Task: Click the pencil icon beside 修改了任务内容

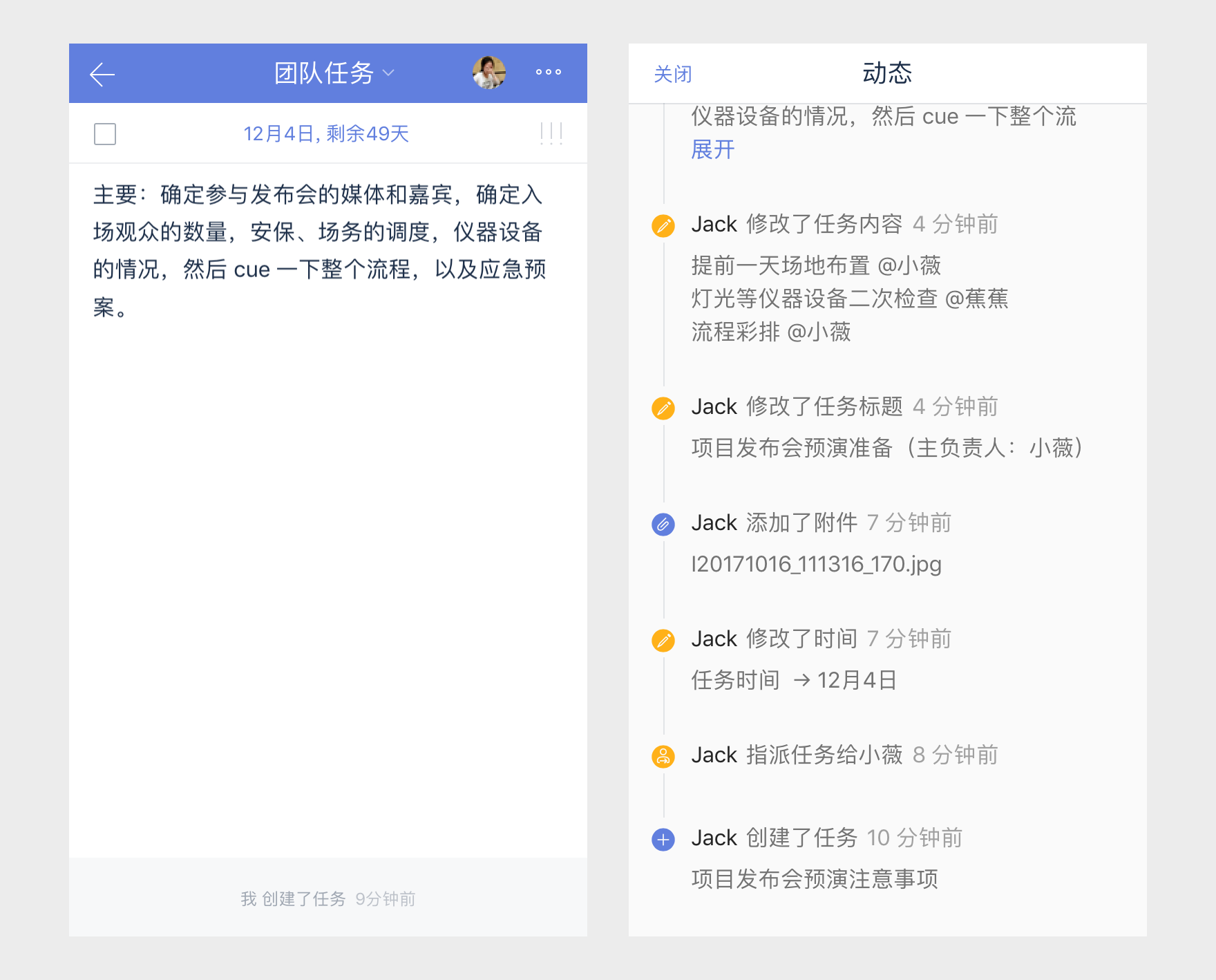Action: pos(663,225)
